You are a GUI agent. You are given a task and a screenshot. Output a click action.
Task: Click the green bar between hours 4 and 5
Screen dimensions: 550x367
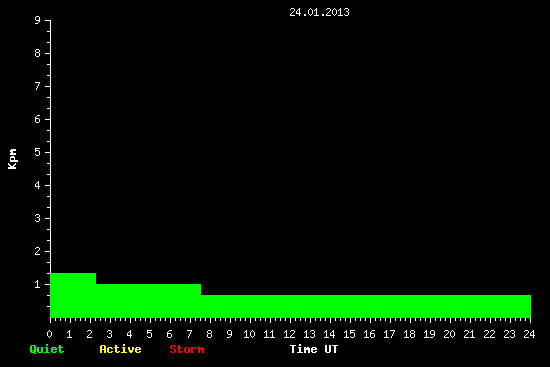148,301
